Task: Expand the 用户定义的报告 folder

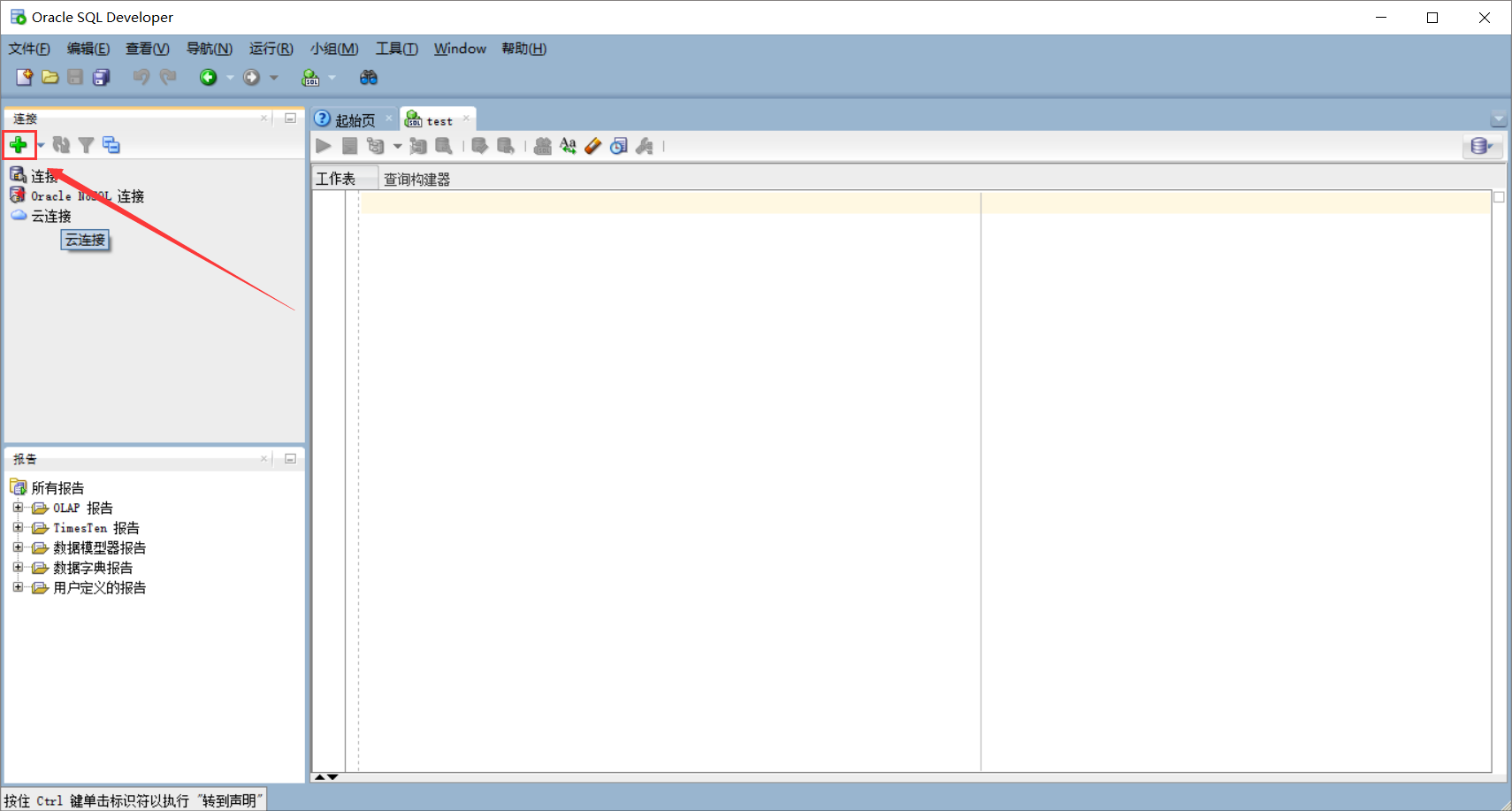Action: (18, 587)
